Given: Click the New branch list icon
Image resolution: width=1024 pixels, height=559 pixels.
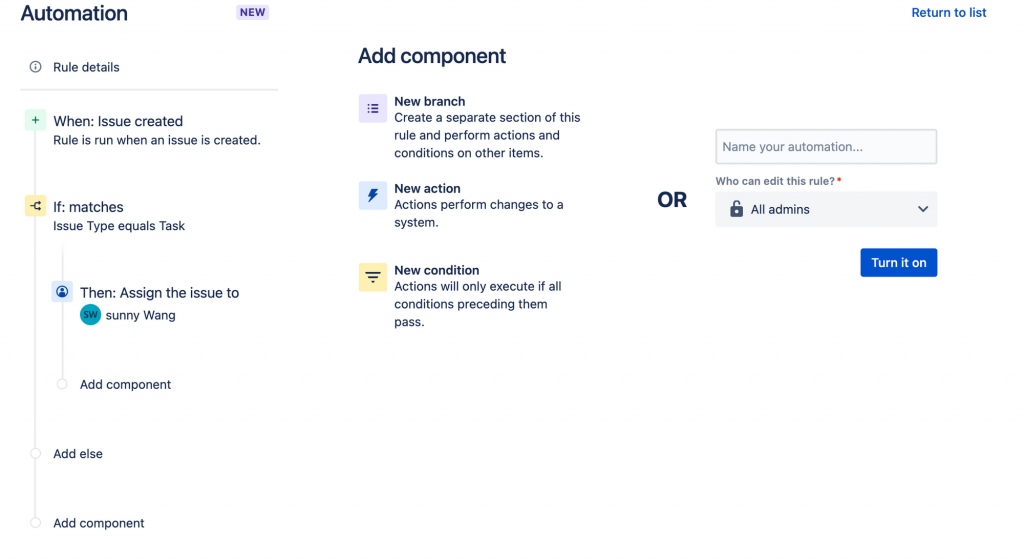Looking at the screenshot, I should coord(373,109).
